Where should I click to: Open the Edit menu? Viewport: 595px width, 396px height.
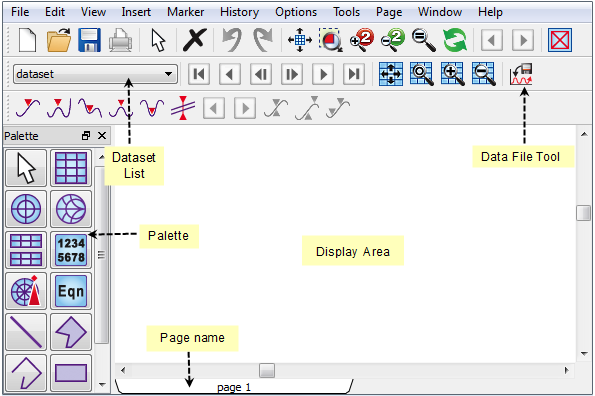55,12
